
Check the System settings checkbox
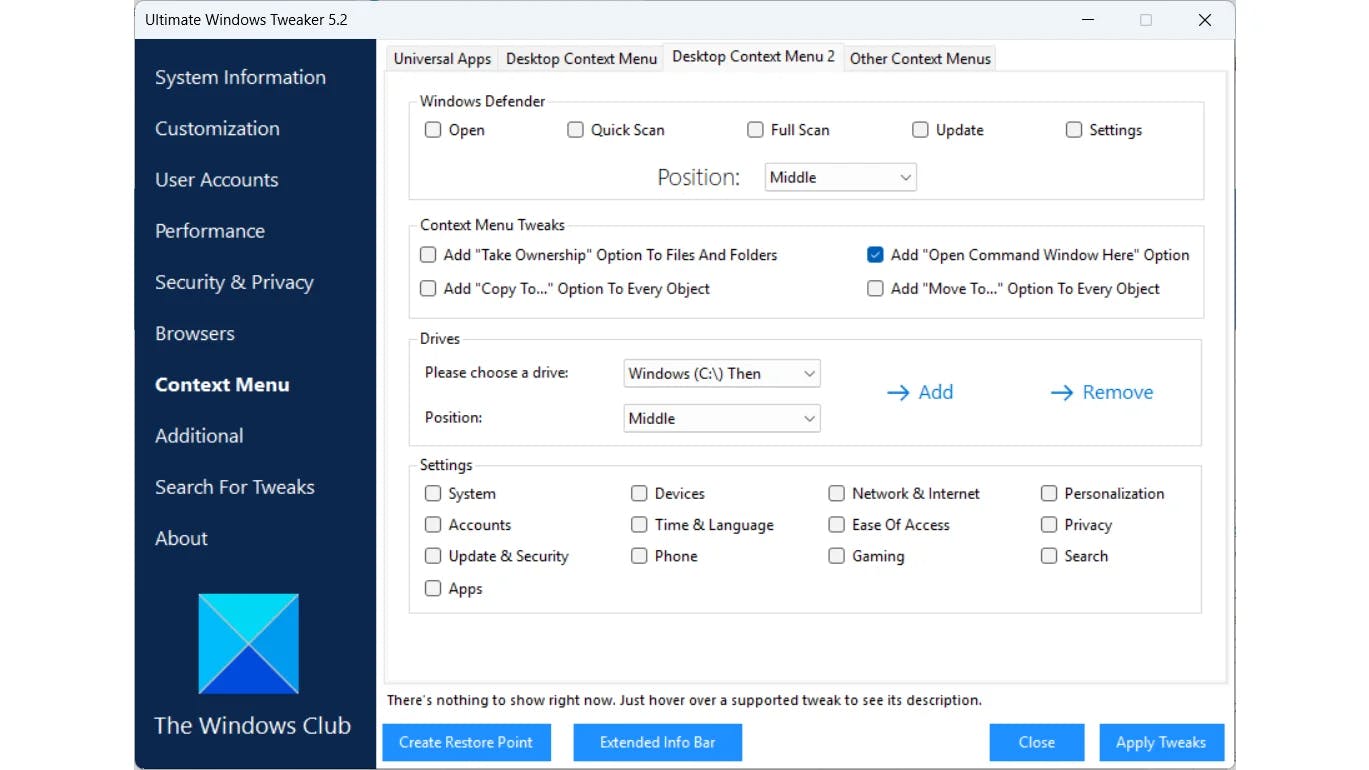(433, 493)
